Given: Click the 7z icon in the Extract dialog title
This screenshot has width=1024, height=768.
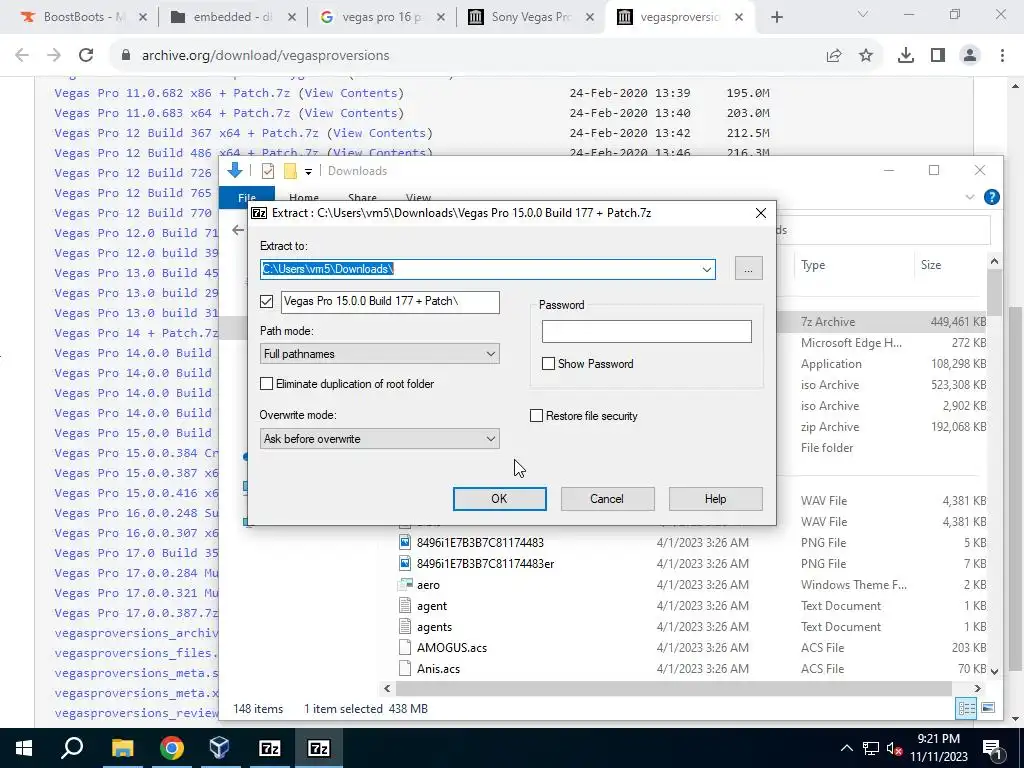Looking at the screenshot, I should click(x=259, y=213).
